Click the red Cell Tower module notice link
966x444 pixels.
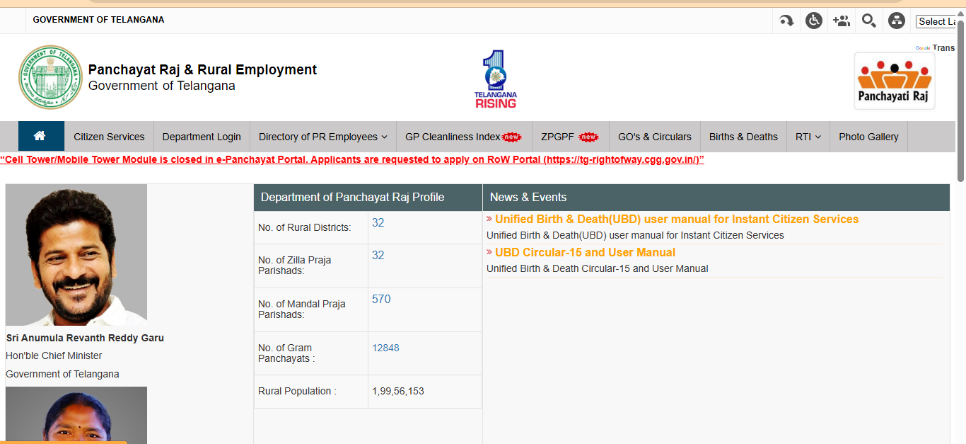coord(352,160)
